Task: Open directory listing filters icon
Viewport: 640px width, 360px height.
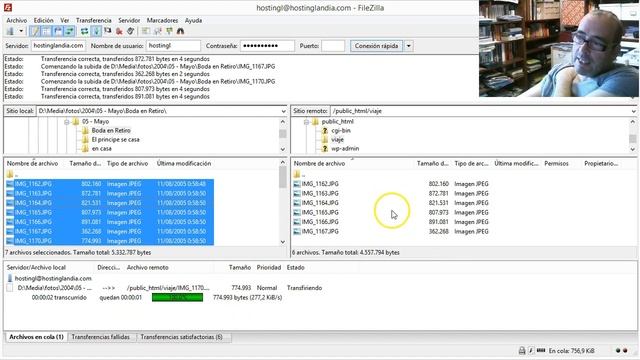Action: coord(146,31)
